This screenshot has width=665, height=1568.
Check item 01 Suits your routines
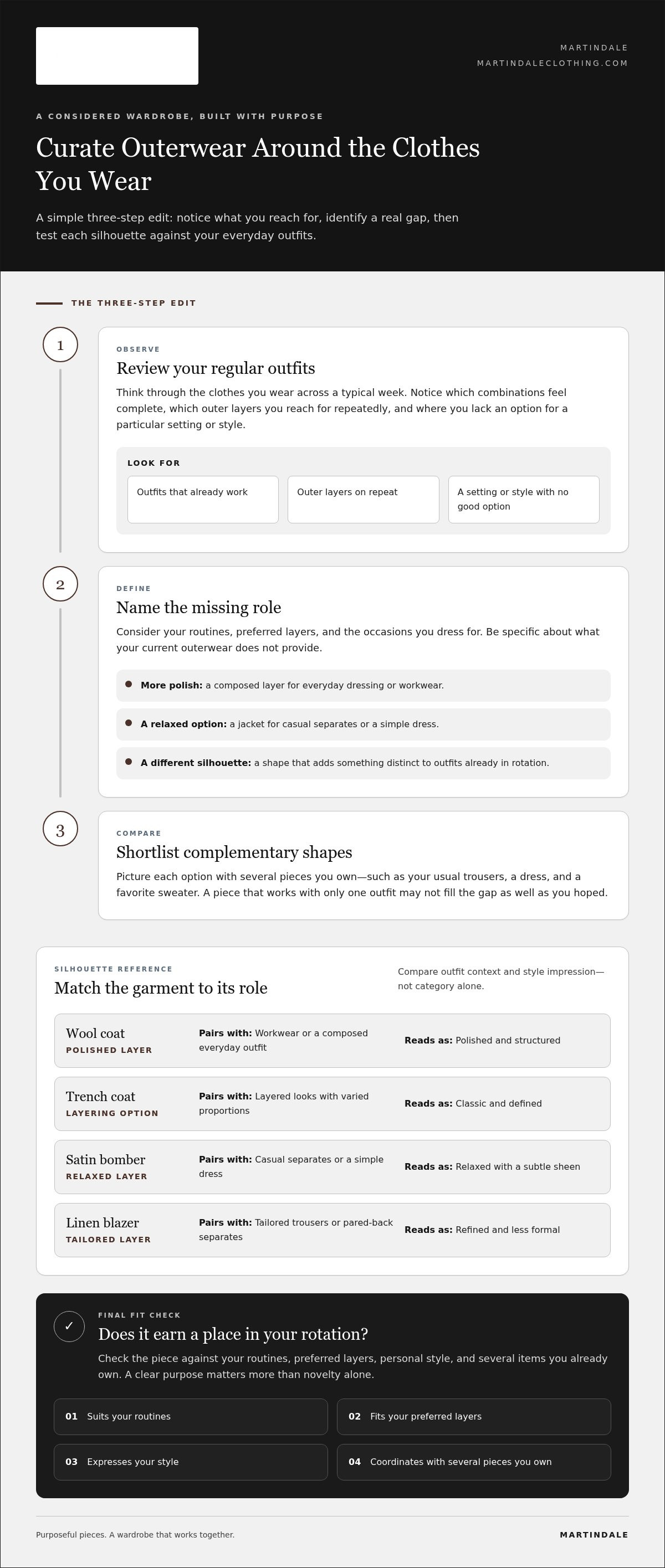pyautogui.click(x=191, y=1416)
